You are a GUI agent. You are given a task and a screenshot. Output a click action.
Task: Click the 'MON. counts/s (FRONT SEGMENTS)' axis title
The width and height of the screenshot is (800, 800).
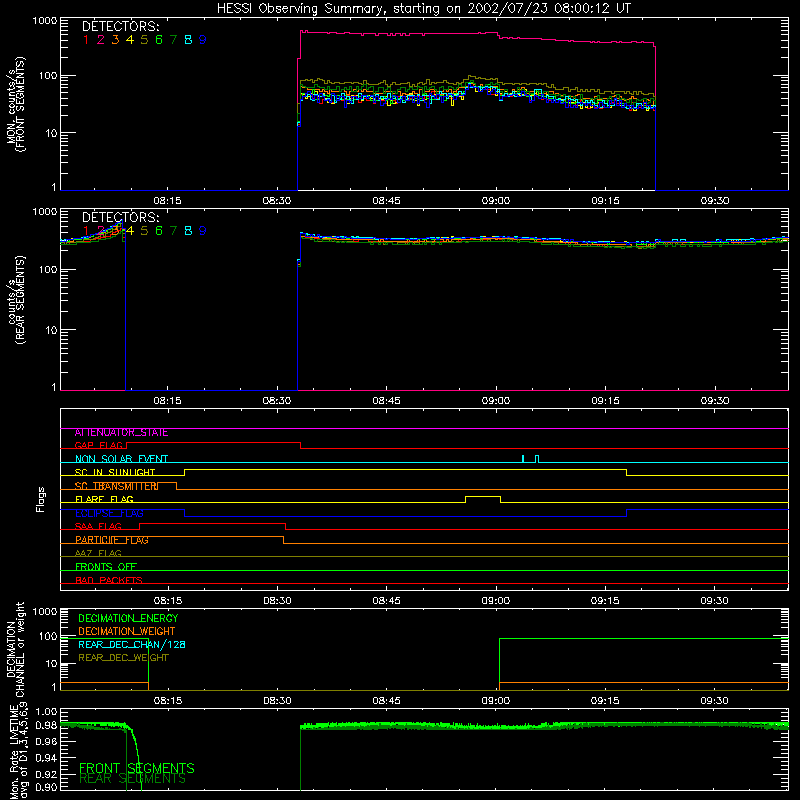pos(15,104)
